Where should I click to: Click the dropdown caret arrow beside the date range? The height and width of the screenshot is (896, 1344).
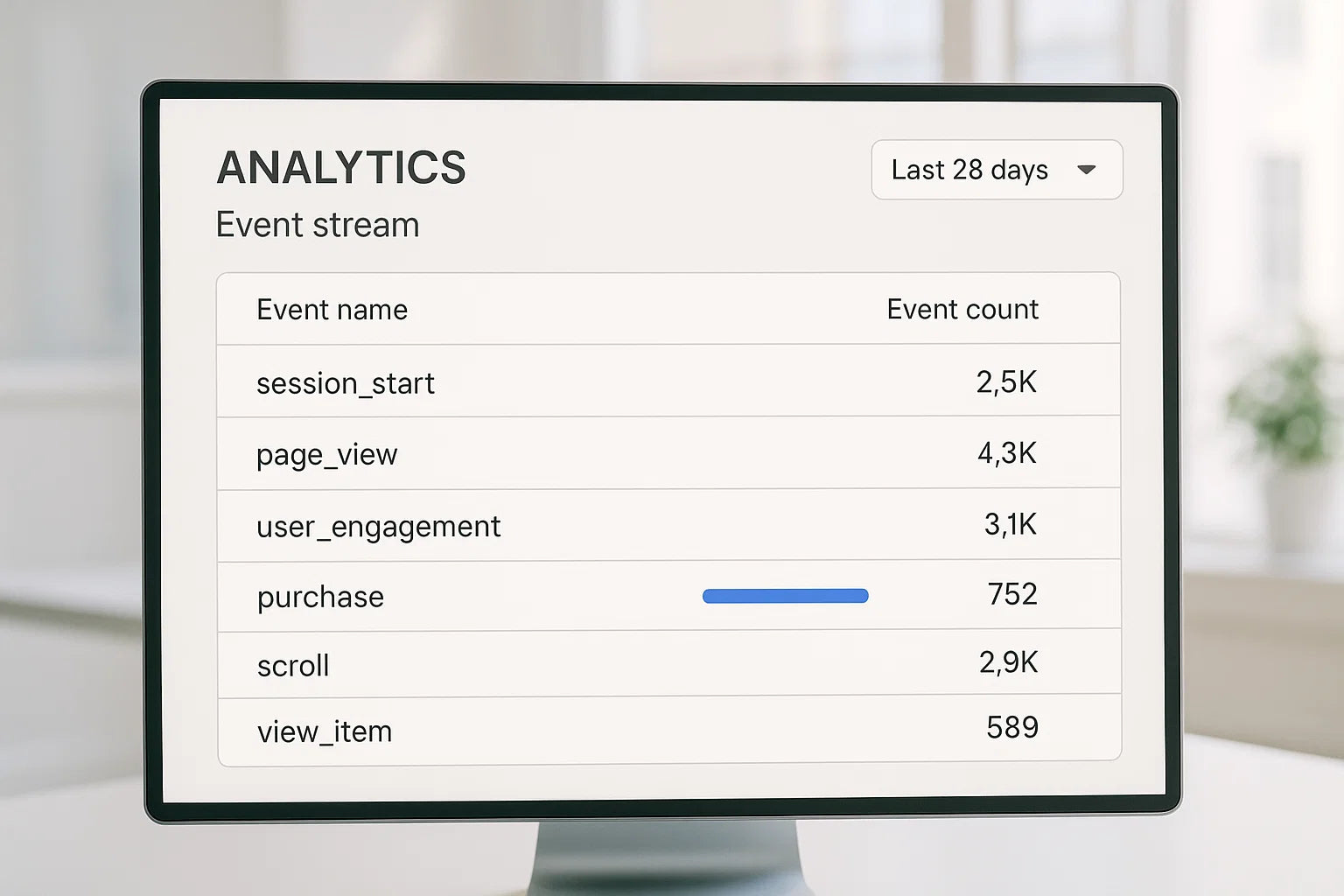[x=1087, y=170]
